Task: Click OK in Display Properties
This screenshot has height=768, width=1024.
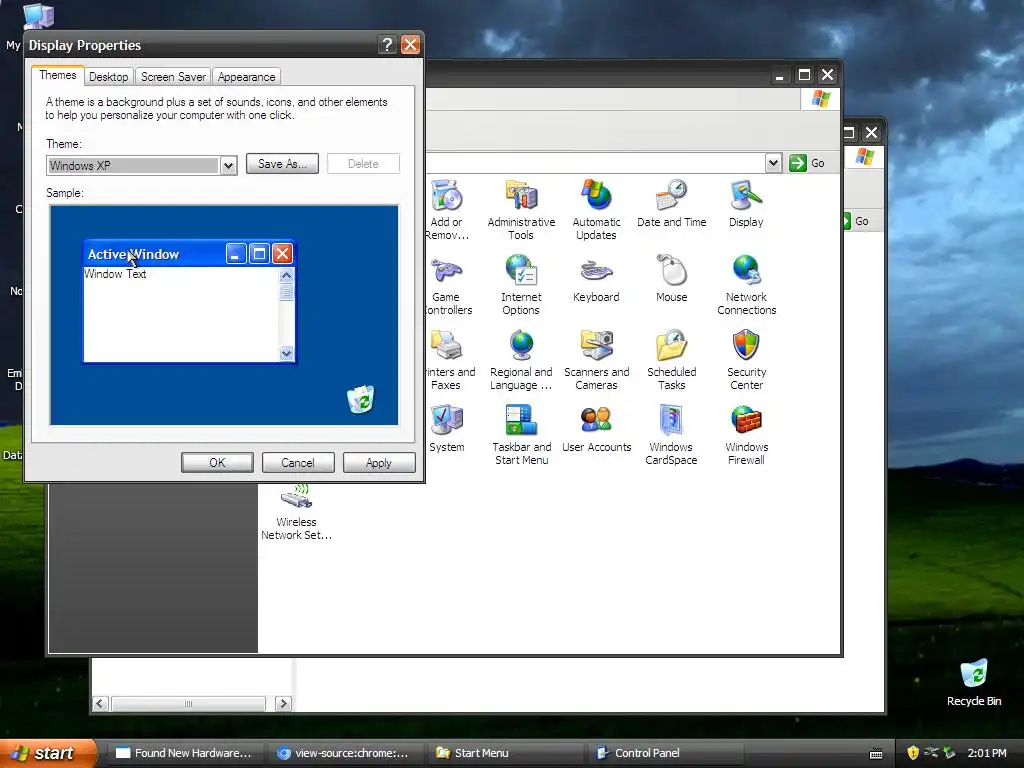Action: pyautogui.click(x=217, y=462)
